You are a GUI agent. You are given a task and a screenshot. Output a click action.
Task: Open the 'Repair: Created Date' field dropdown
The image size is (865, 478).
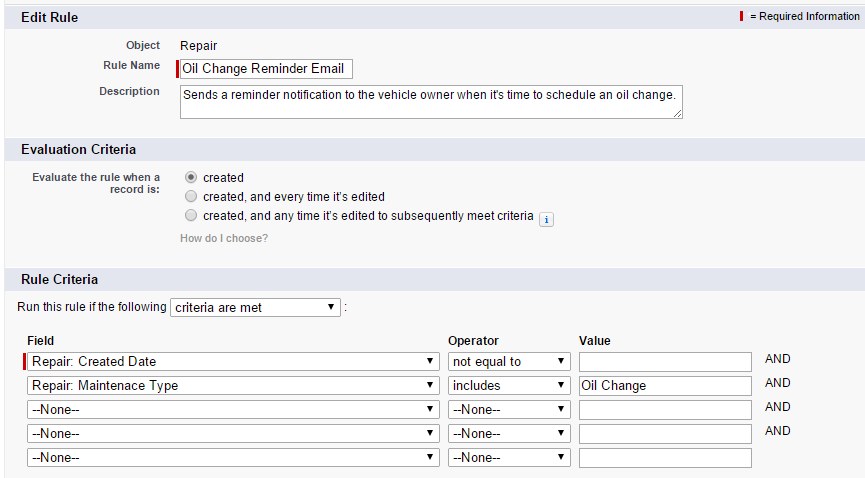coord(232,362)
